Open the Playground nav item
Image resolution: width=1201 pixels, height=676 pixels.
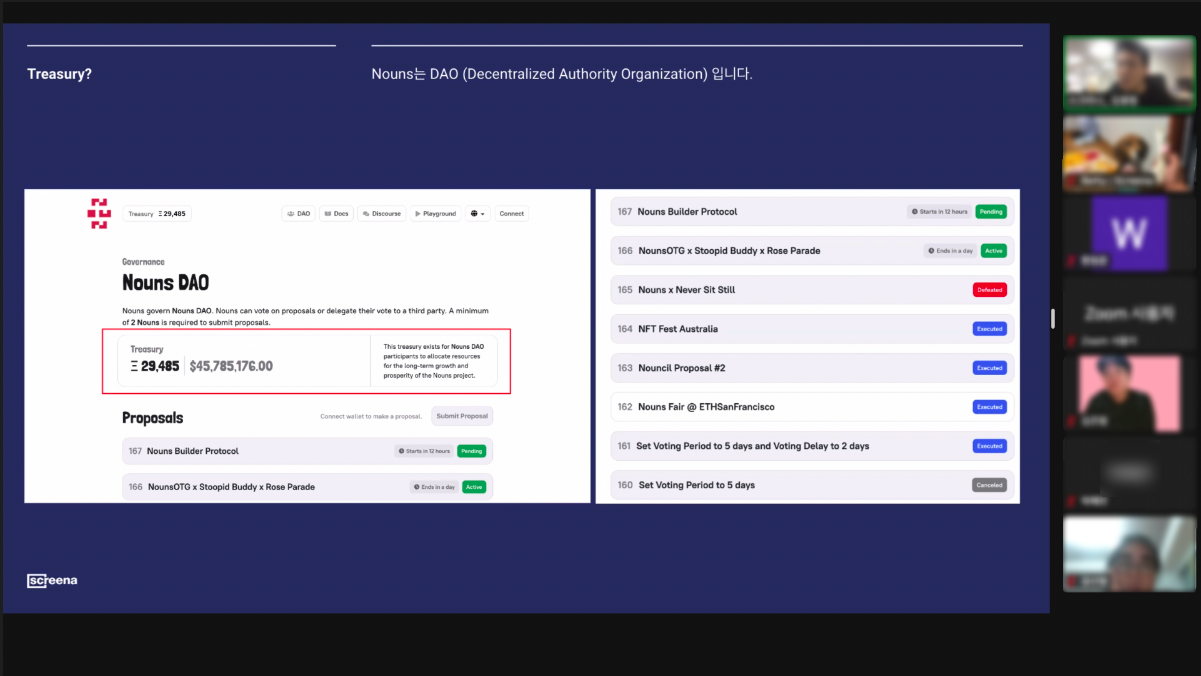click(435, 213)
